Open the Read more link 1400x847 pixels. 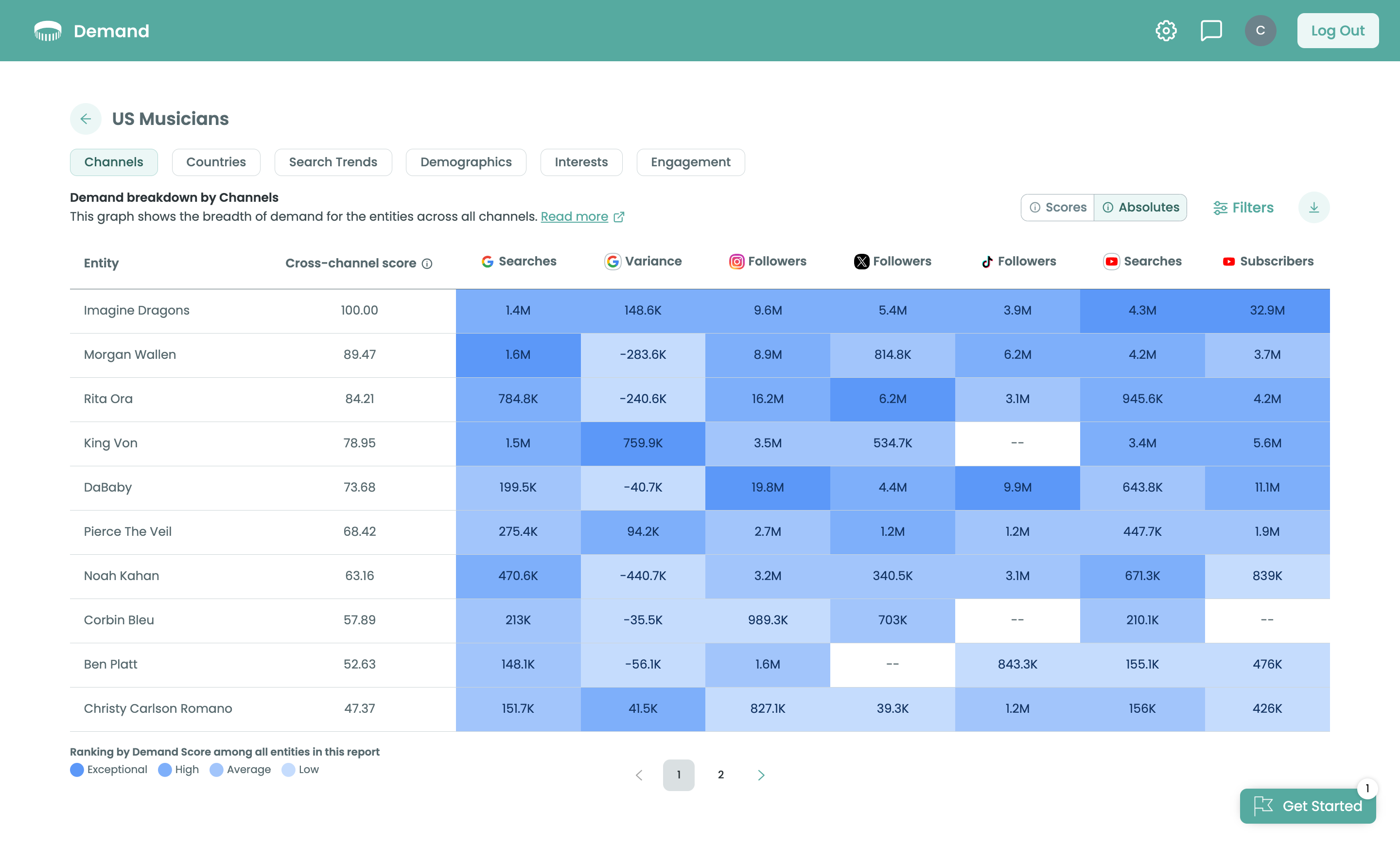pyautogui.click(x=574, y=216)
